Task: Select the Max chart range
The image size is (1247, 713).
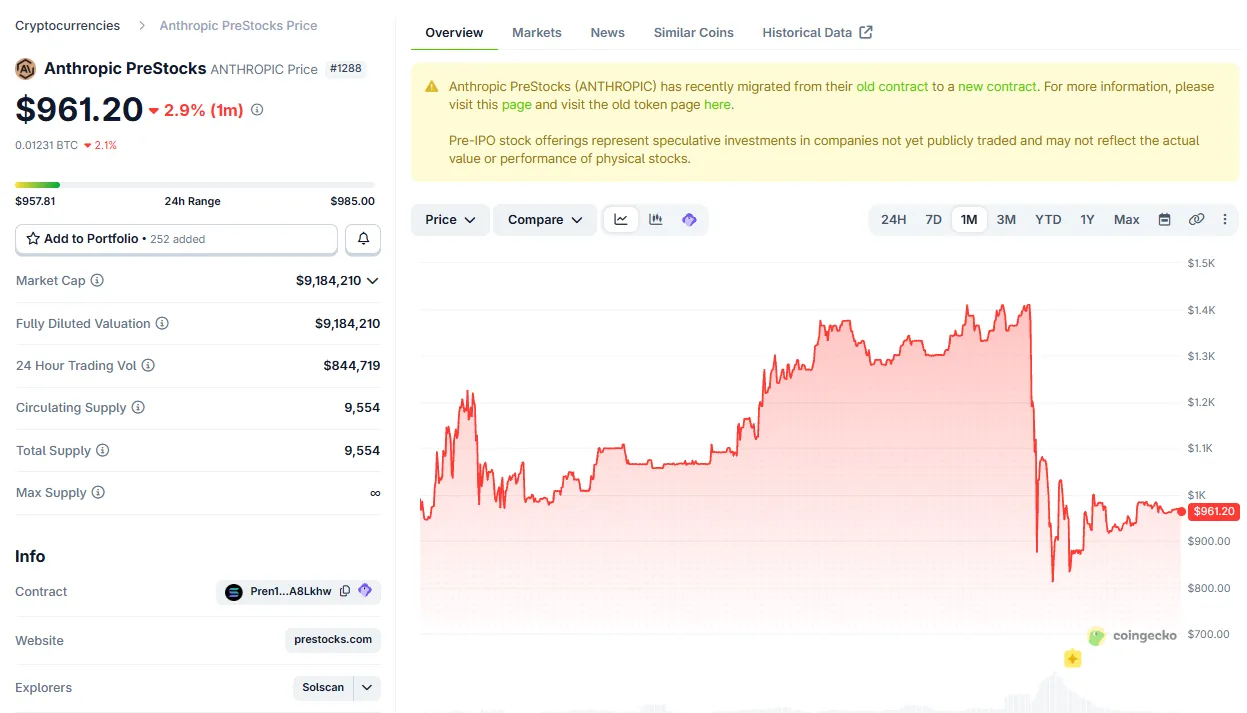Action: [1127, 220]
